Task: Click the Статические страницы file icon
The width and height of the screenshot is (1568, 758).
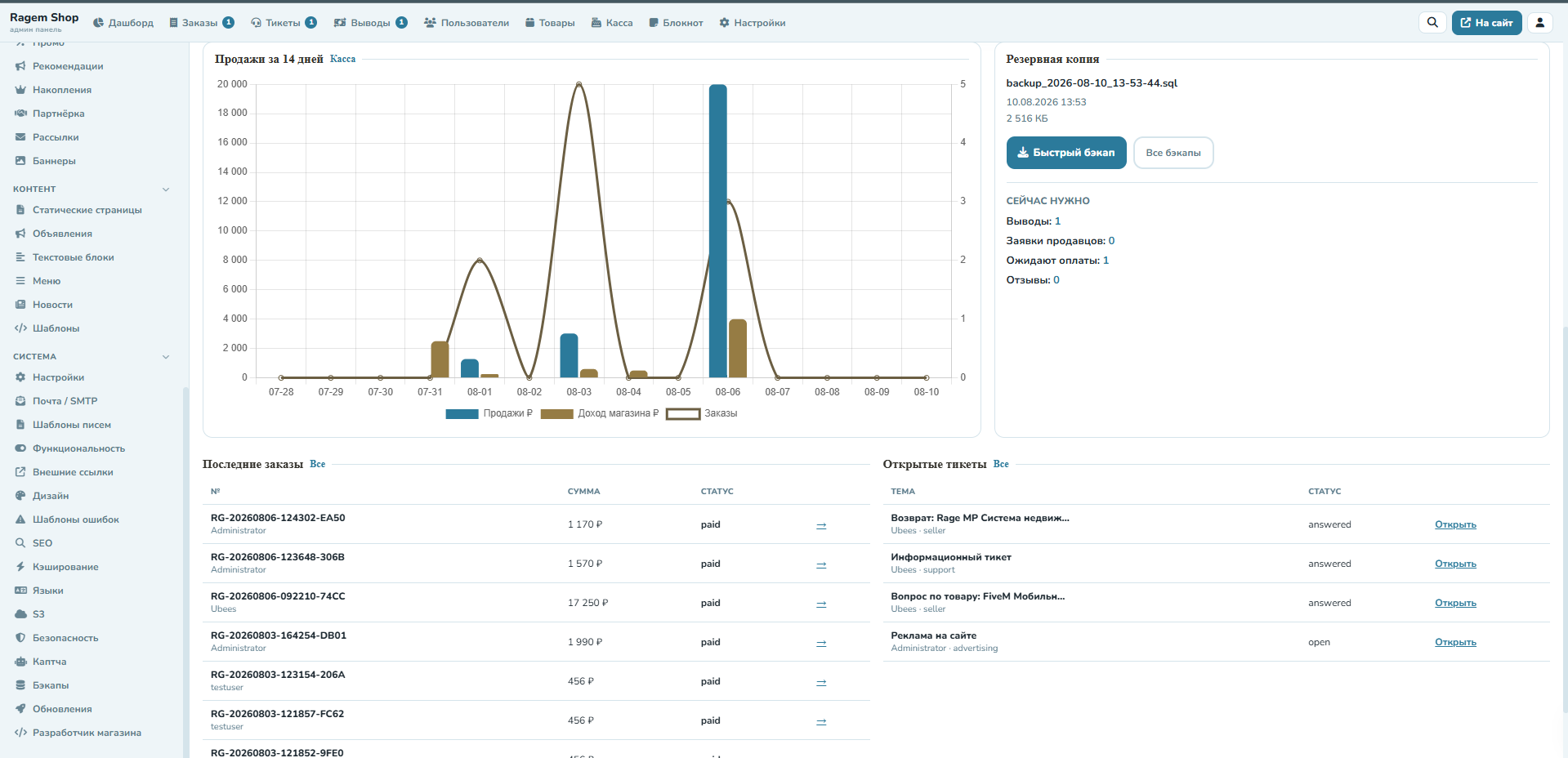Action: pos(20,210)
